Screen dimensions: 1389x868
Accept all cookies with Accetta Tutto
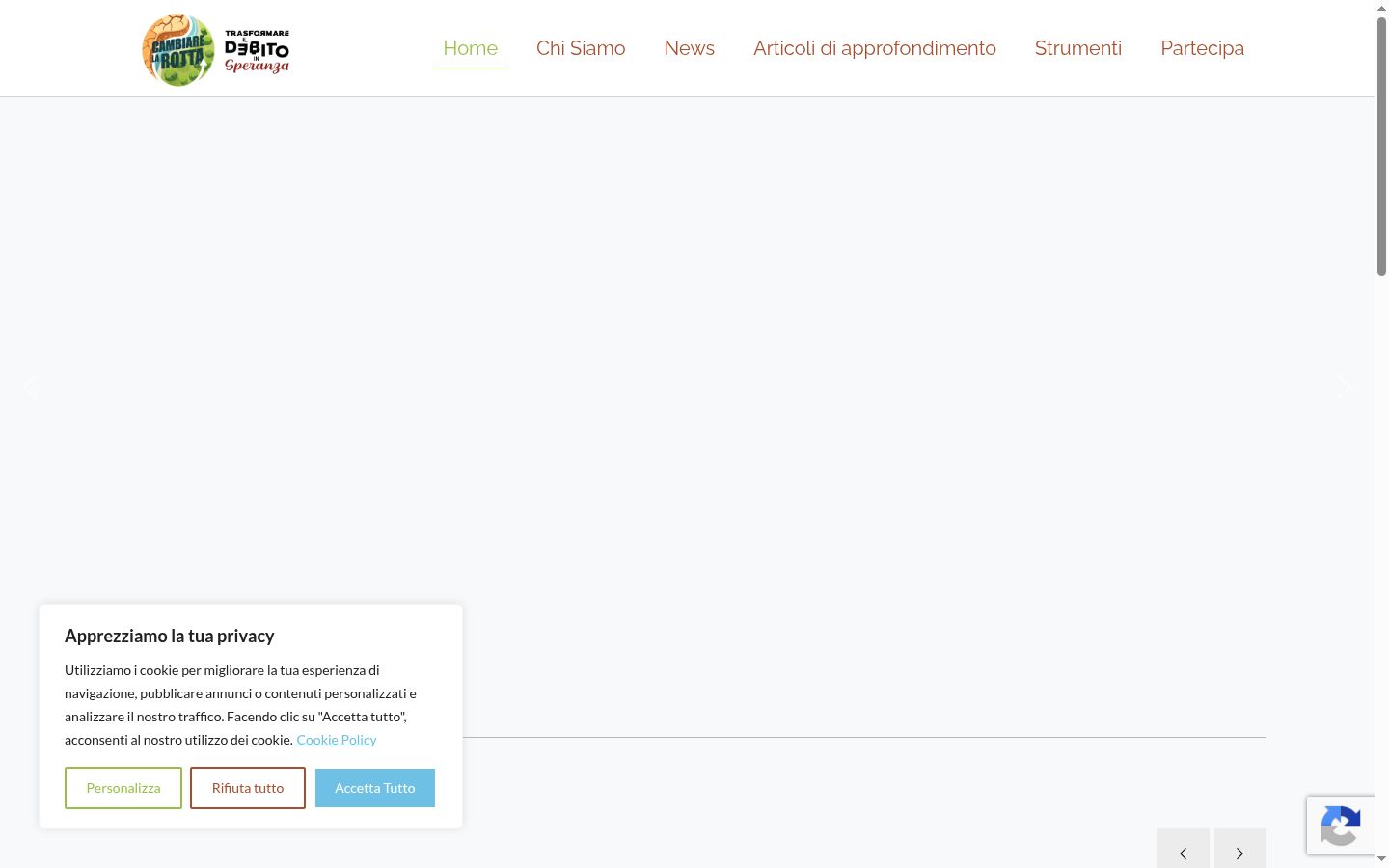click(x=375, y=788)
